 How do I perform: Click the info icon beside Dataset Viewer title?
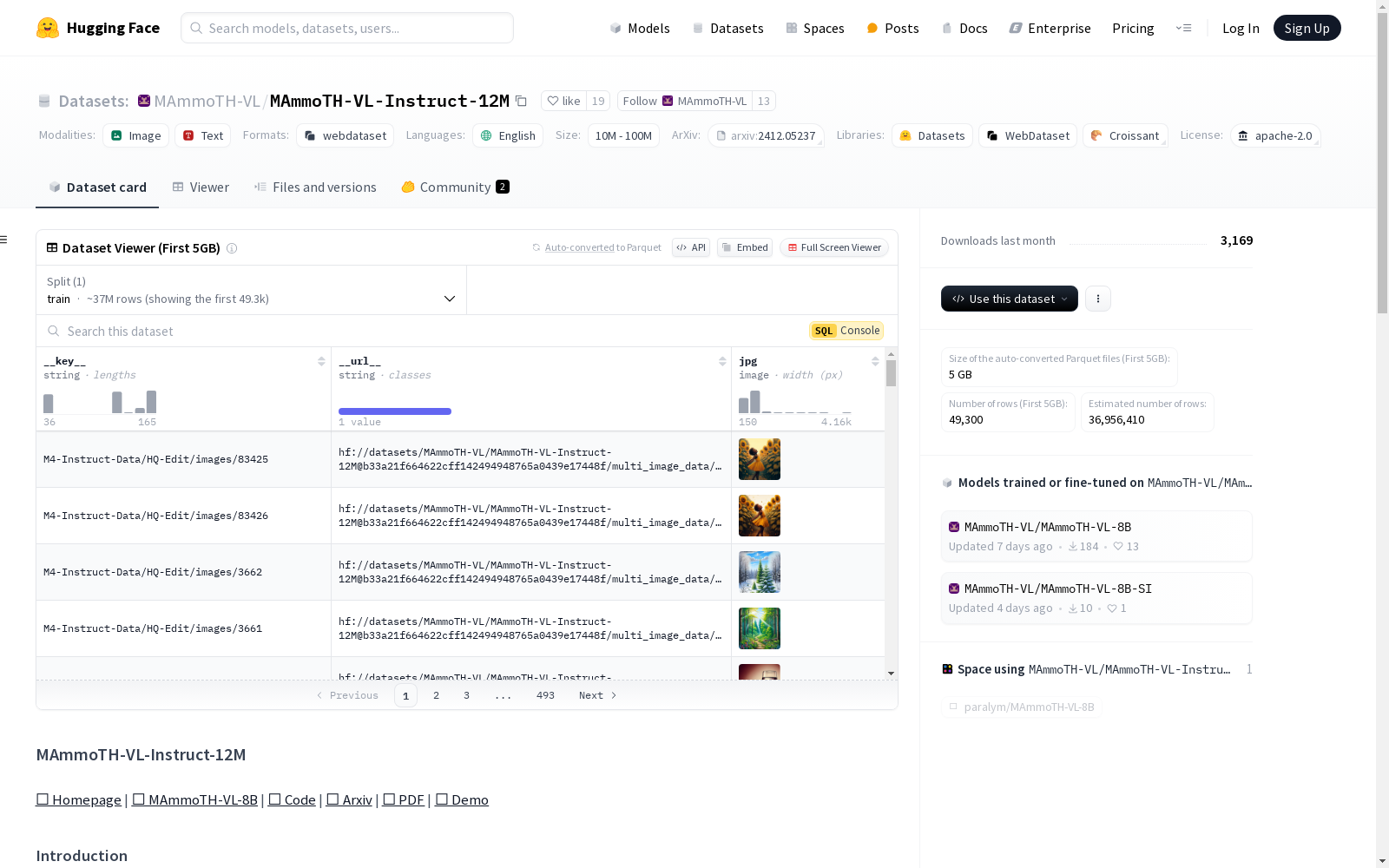232,248
